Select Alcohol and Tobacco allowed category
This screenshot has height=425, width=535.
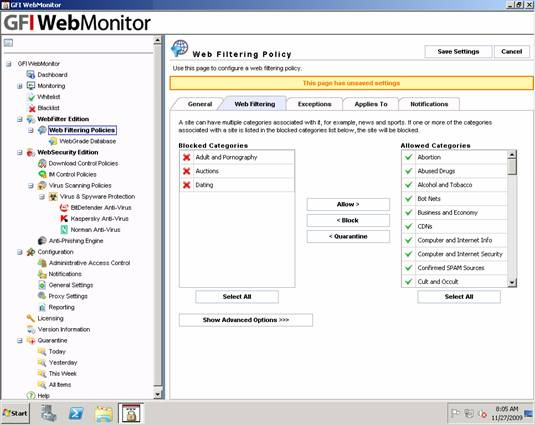pos(454,185)
